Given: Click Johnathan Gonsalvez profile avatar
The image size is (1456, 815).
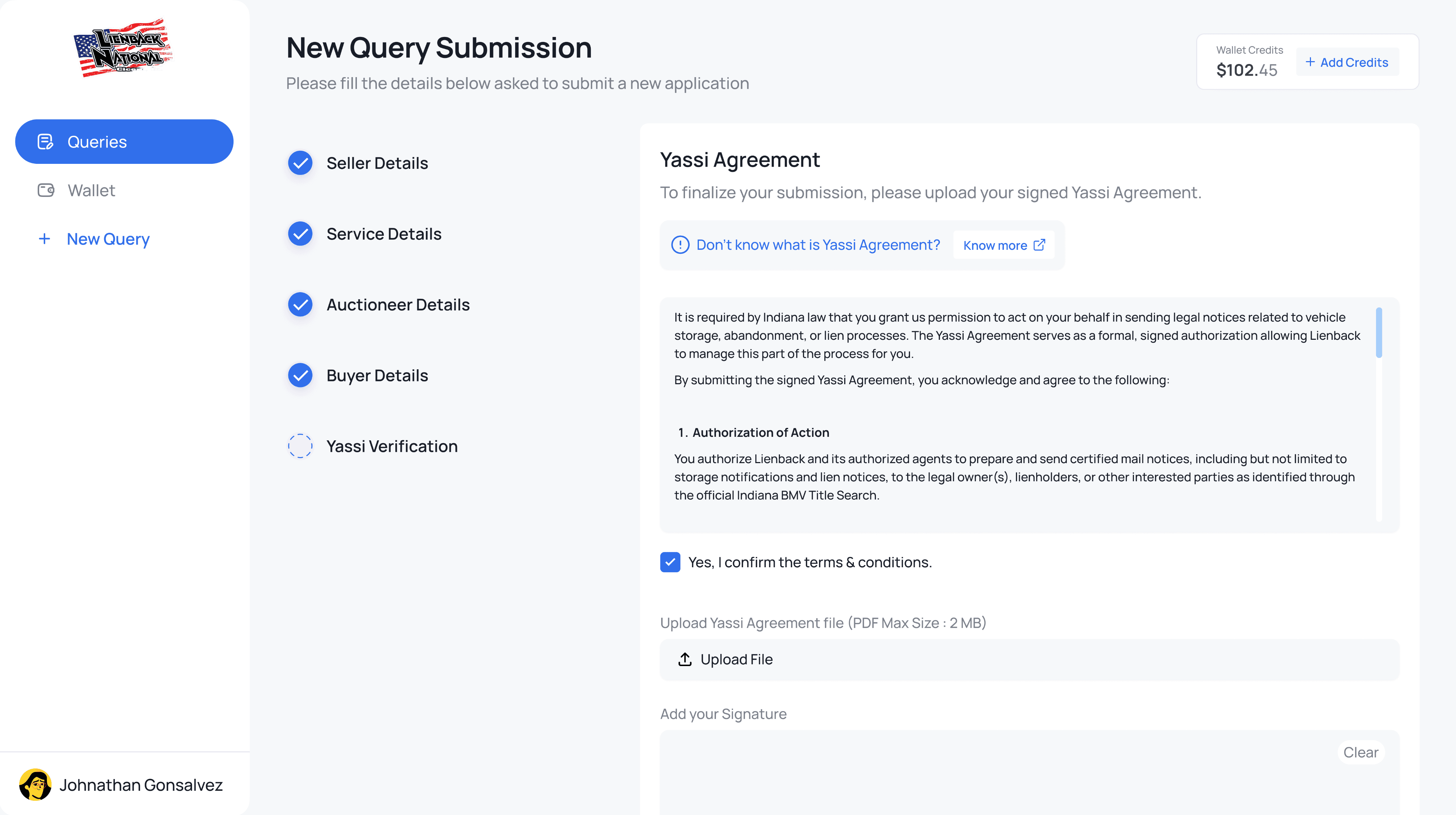Looking at the screenshot, I should [35, 784].
